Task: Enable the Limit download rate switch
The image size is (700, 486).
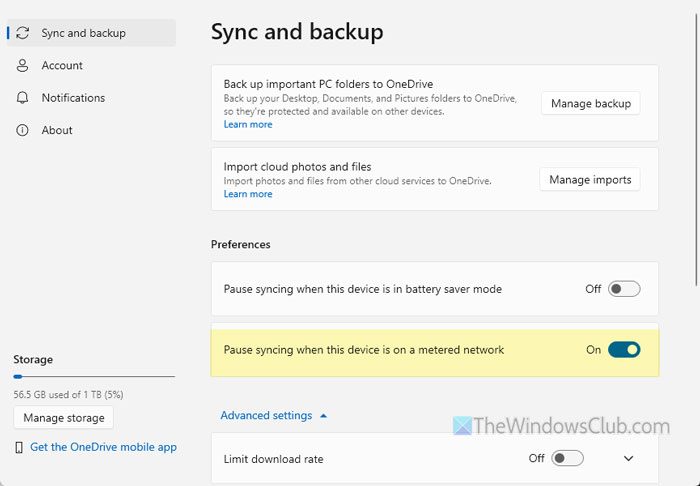Action: click(x=567, y=459)
